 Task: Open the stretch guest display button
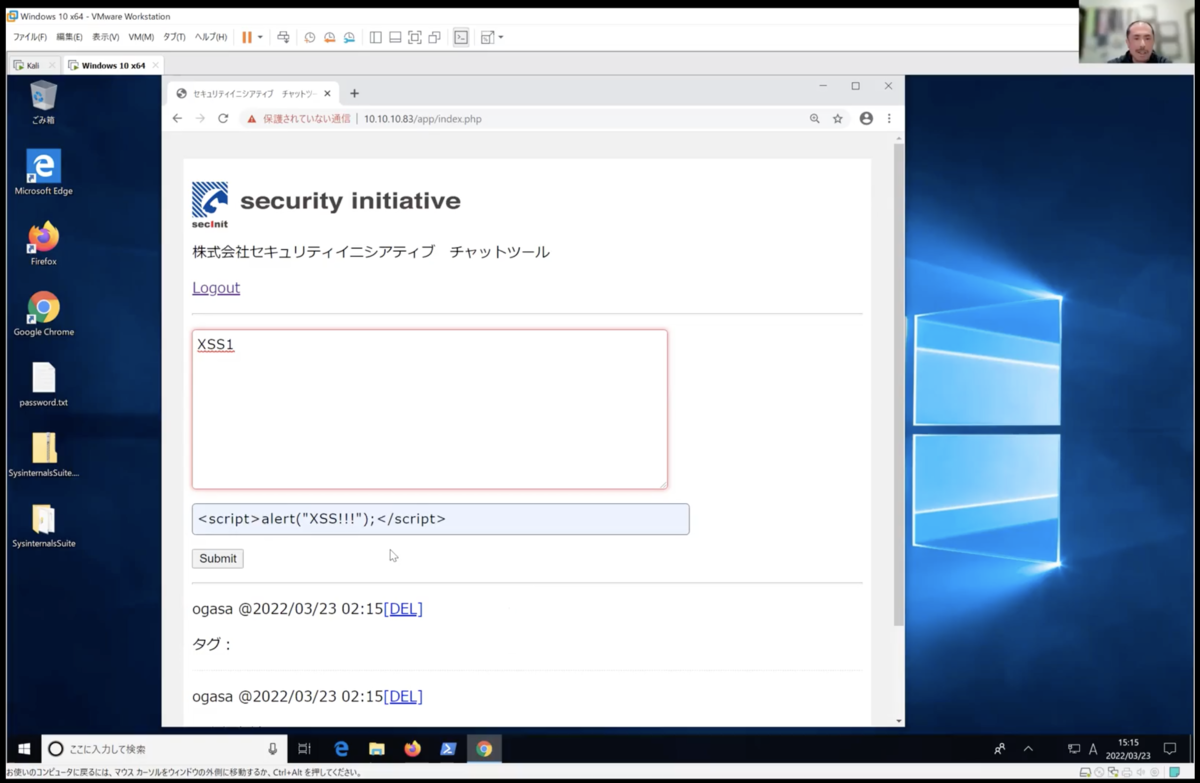tap(487, 37)
